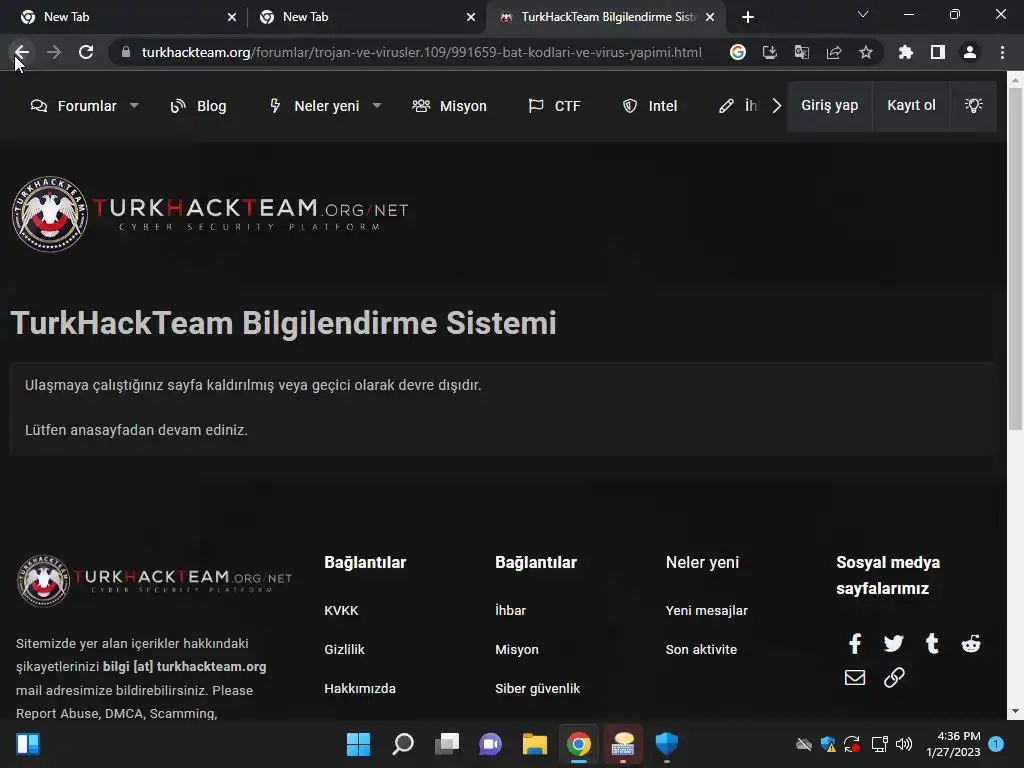Close the TurkHackTeam Bilgilendirme tab
Viewport: 1024px width, 768px height.
710,17
